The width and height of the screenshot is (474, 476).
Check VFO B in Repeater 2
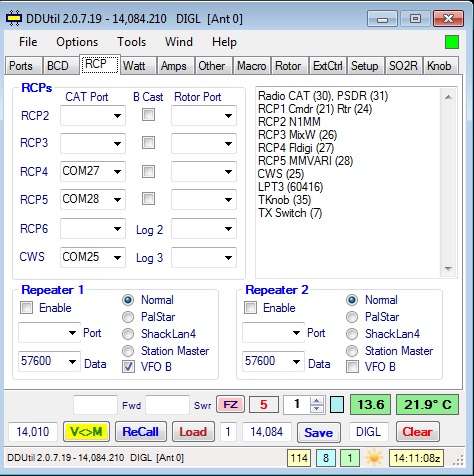click(x=352, y=367)
